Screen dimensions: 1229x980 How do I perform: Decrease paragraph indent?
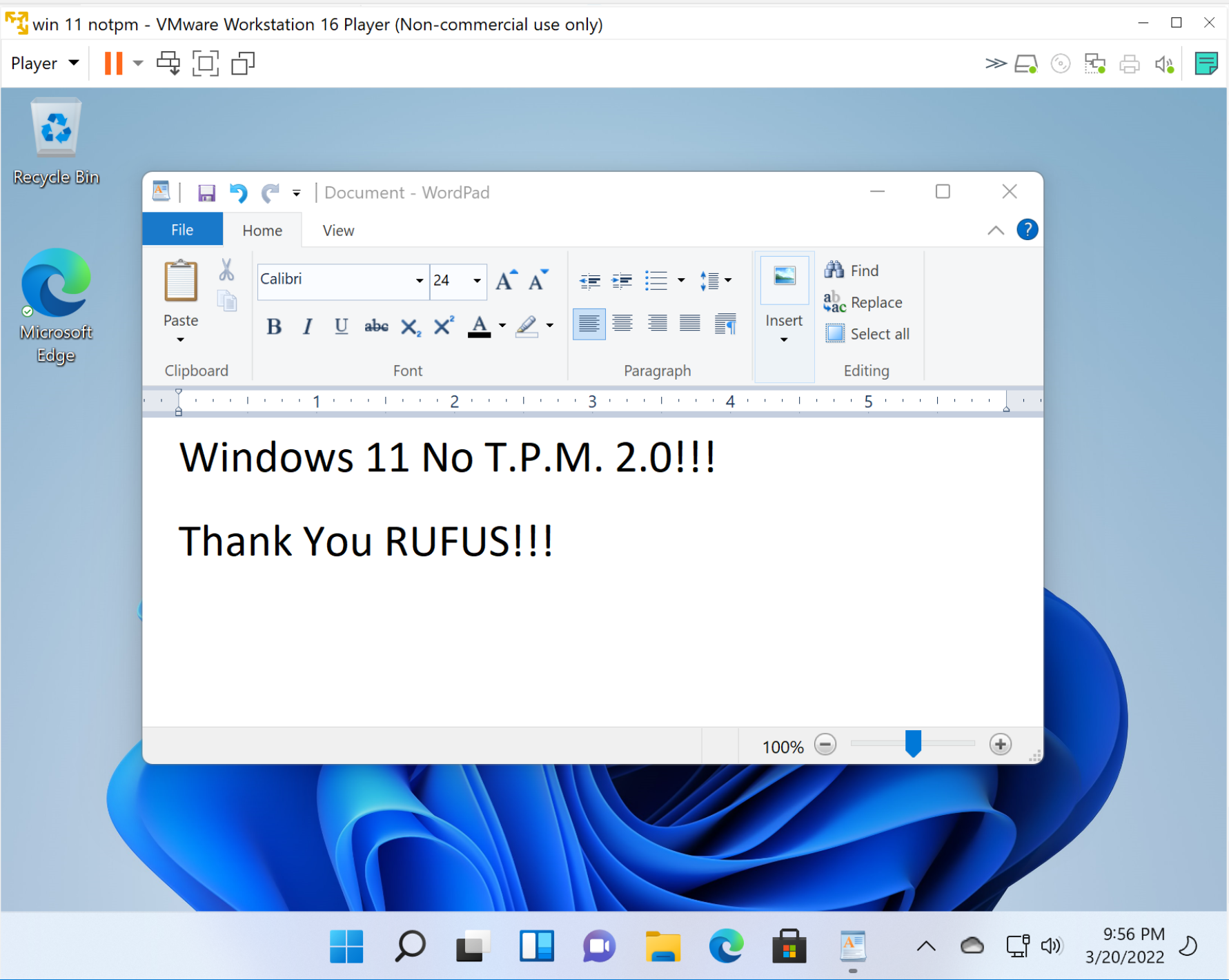tap(589, 281)
